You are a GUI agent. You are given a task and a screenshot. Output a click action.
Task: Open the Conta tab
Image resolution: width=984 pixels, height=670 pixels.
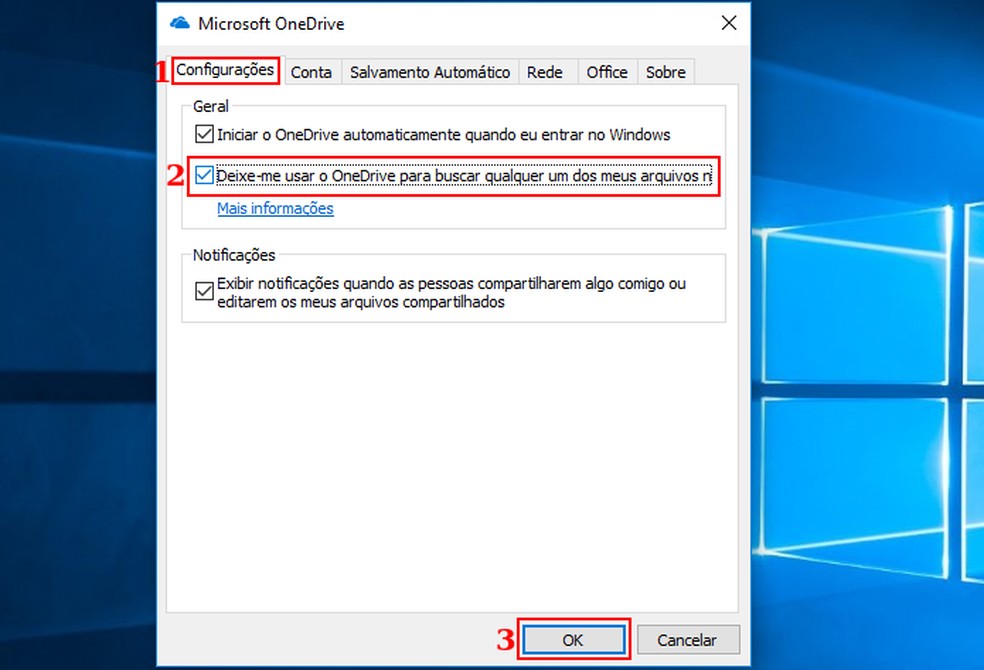pos(312,72)
